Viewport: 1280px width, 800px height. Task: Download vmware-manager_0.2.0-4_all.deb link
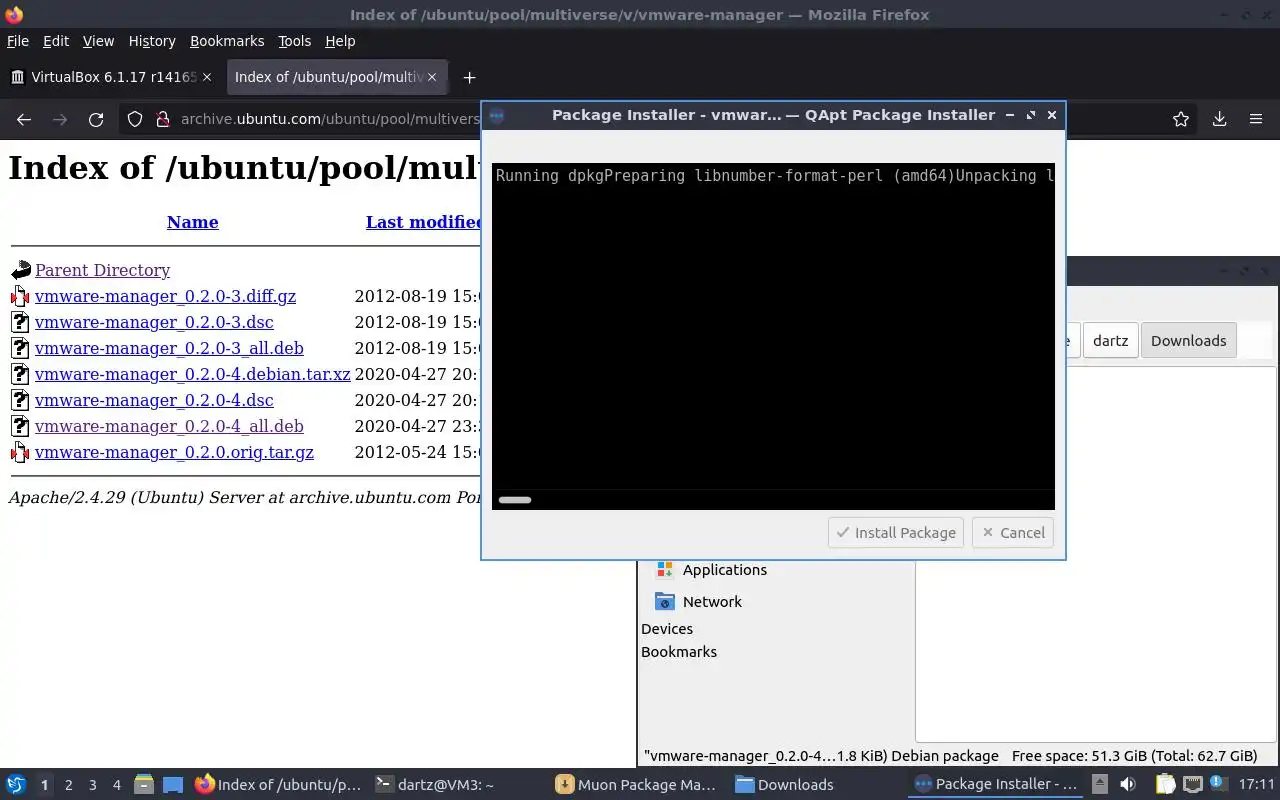169,426
